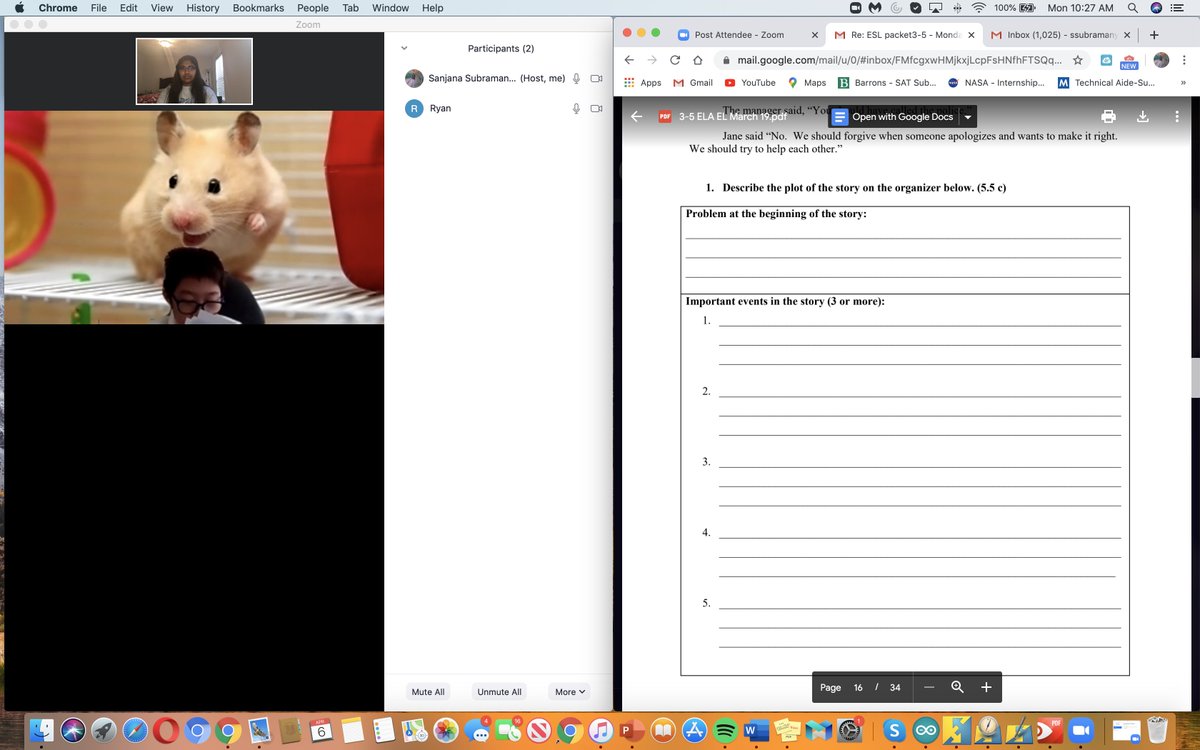Open Trash in the Dock
Image resolution: width=1200 pixels, height=750 pixels.
1157,730
